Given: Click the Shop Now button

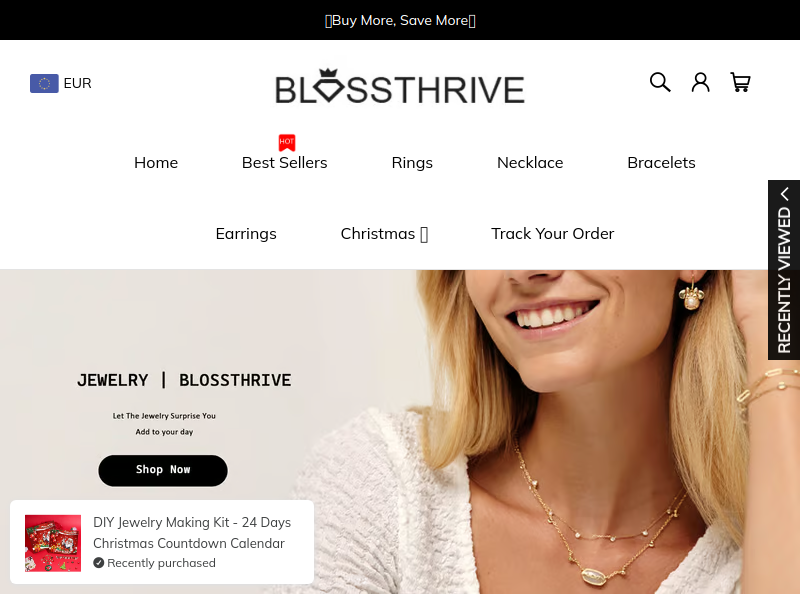Looking at the screenshot, I should pyautogui.click(x=163, y=470).
